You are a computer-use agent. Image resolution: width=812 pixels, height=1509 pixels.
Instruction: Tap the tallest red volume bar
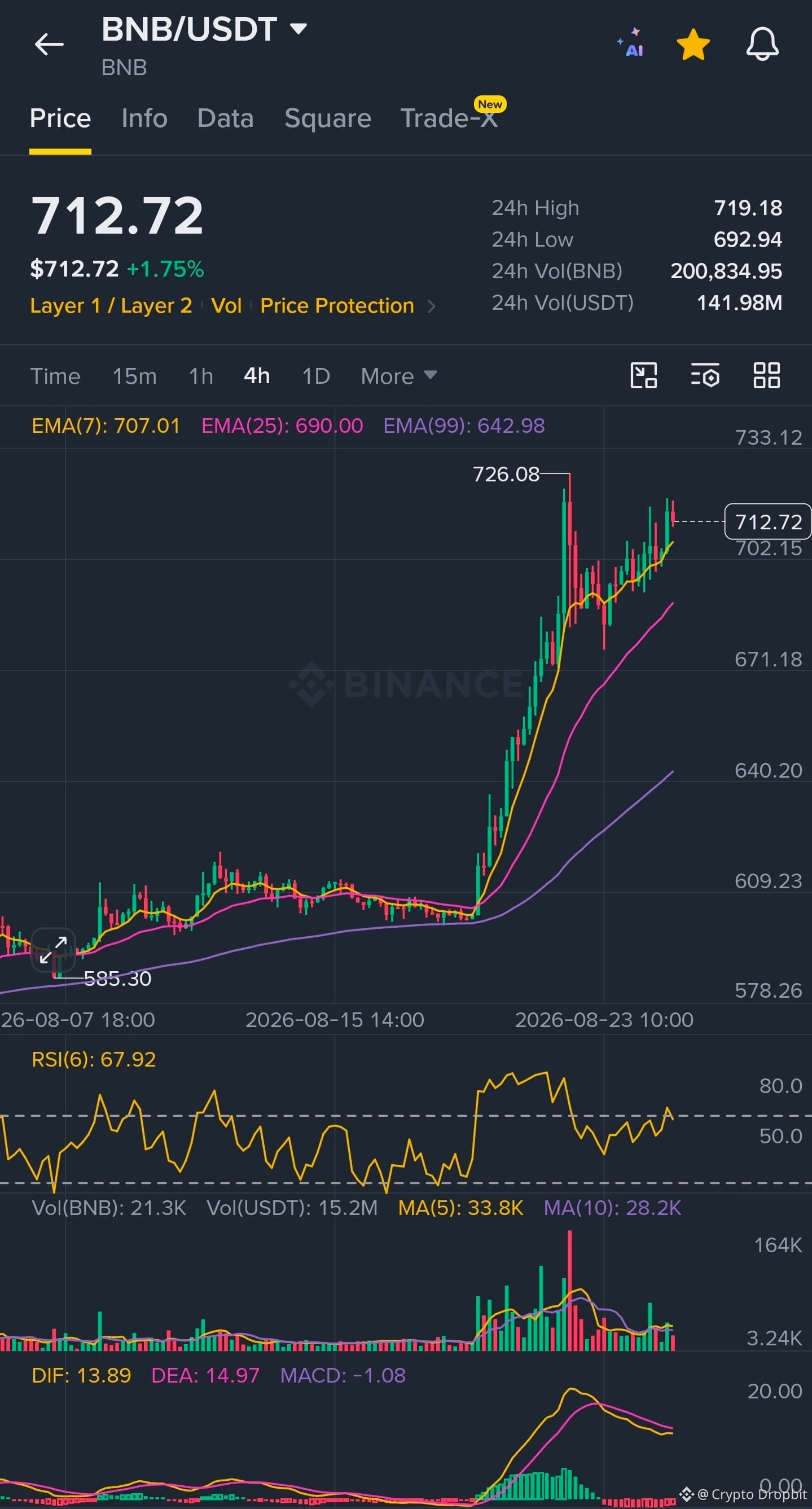(569, 1291)
